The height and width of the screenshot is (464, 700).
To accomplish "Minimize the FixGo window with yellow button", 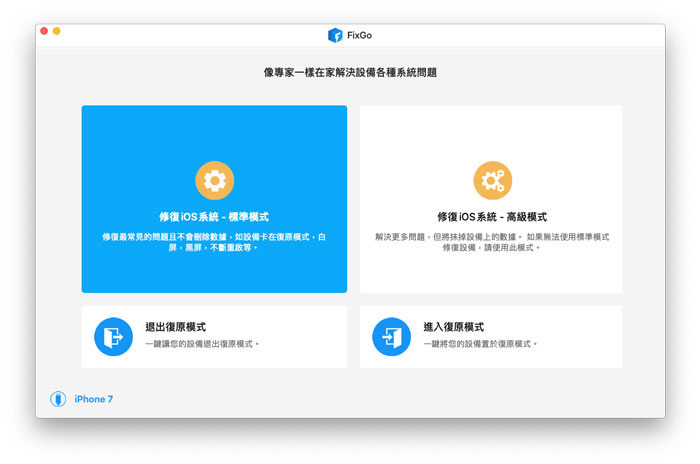I will (x=57, y=31).
